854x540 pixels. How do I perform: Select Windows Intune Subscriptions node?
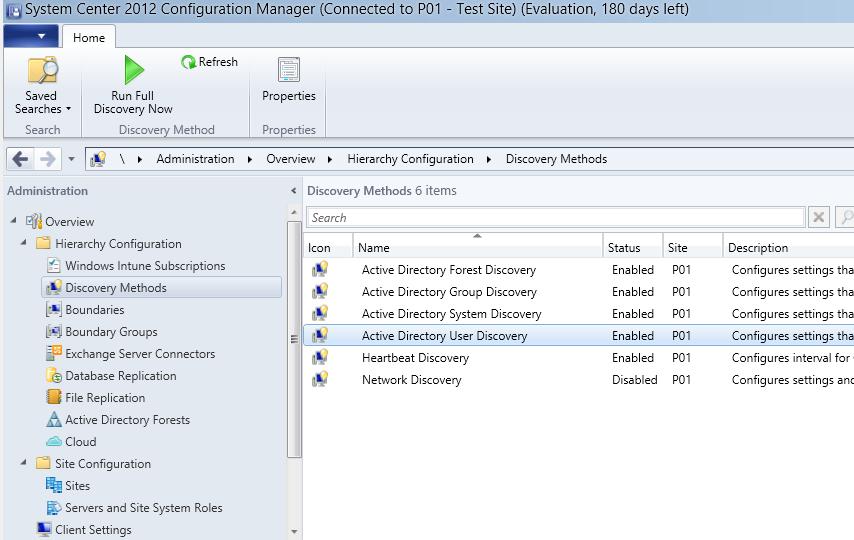pos(145,266)
